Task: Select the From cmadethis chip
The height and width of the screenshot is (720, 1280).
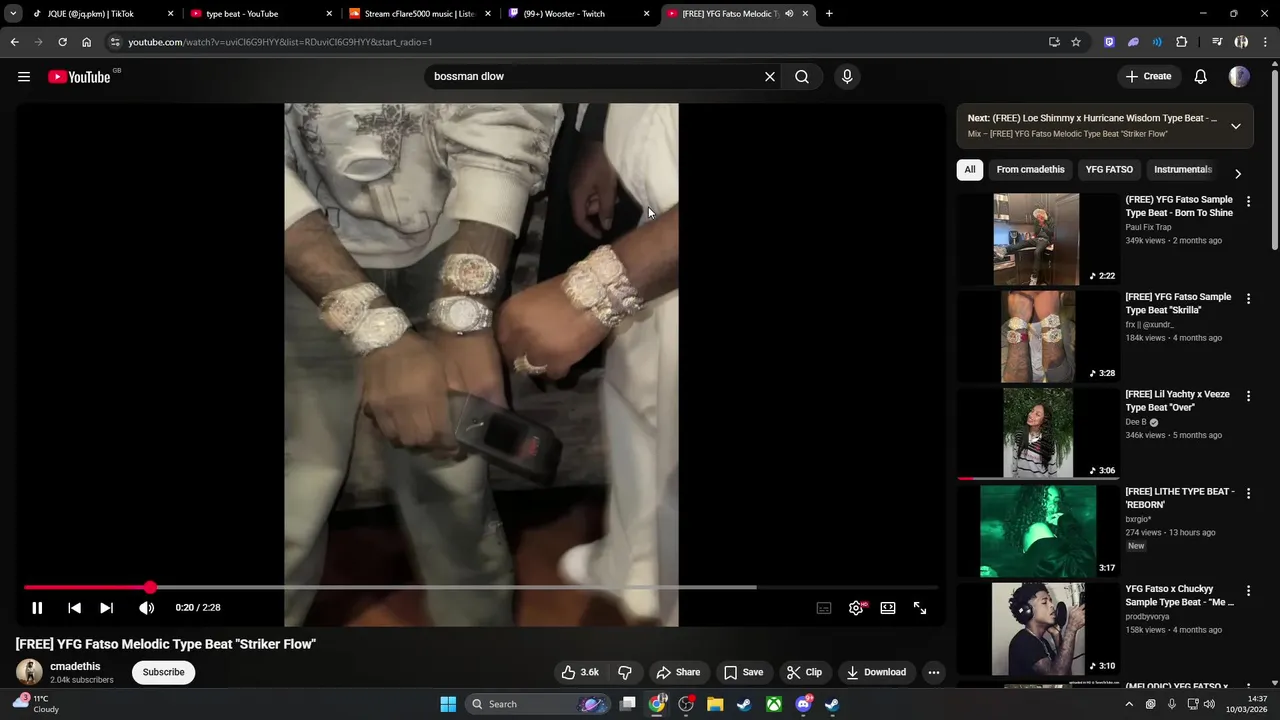Action: pos(1030,170)
